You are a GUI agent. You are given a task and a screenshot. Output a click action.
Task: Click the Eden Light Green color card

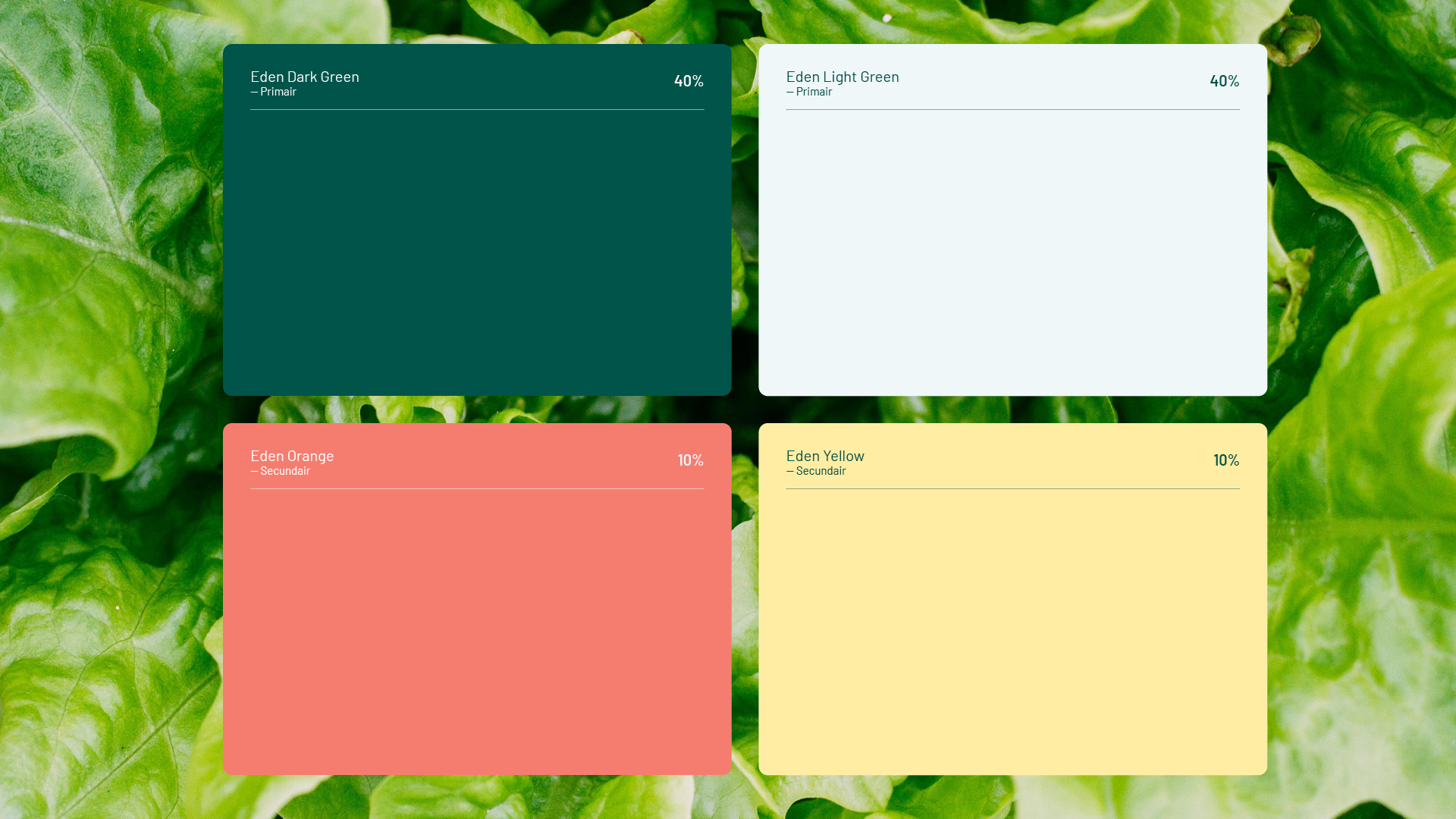pos(1012,250)
